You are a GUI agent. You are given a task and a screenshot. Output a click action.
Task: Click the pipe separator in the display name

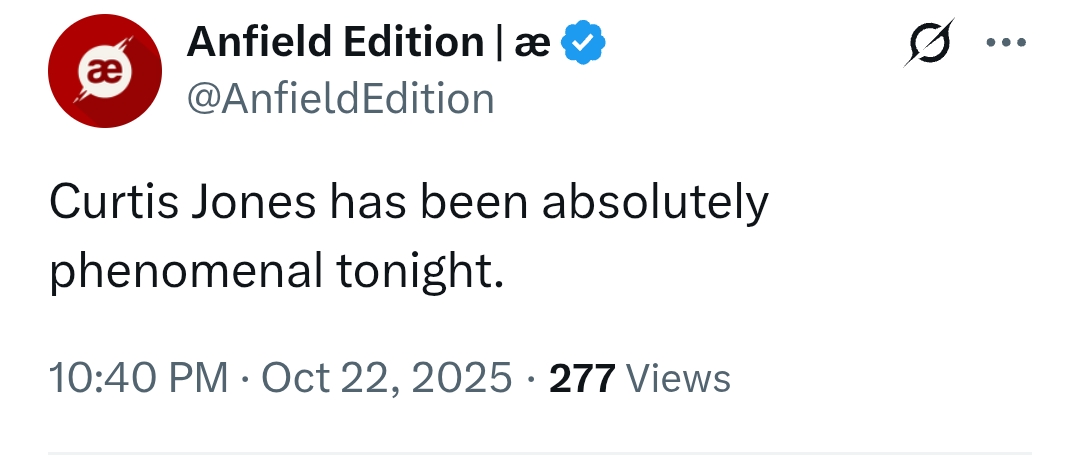pos(500,43)
